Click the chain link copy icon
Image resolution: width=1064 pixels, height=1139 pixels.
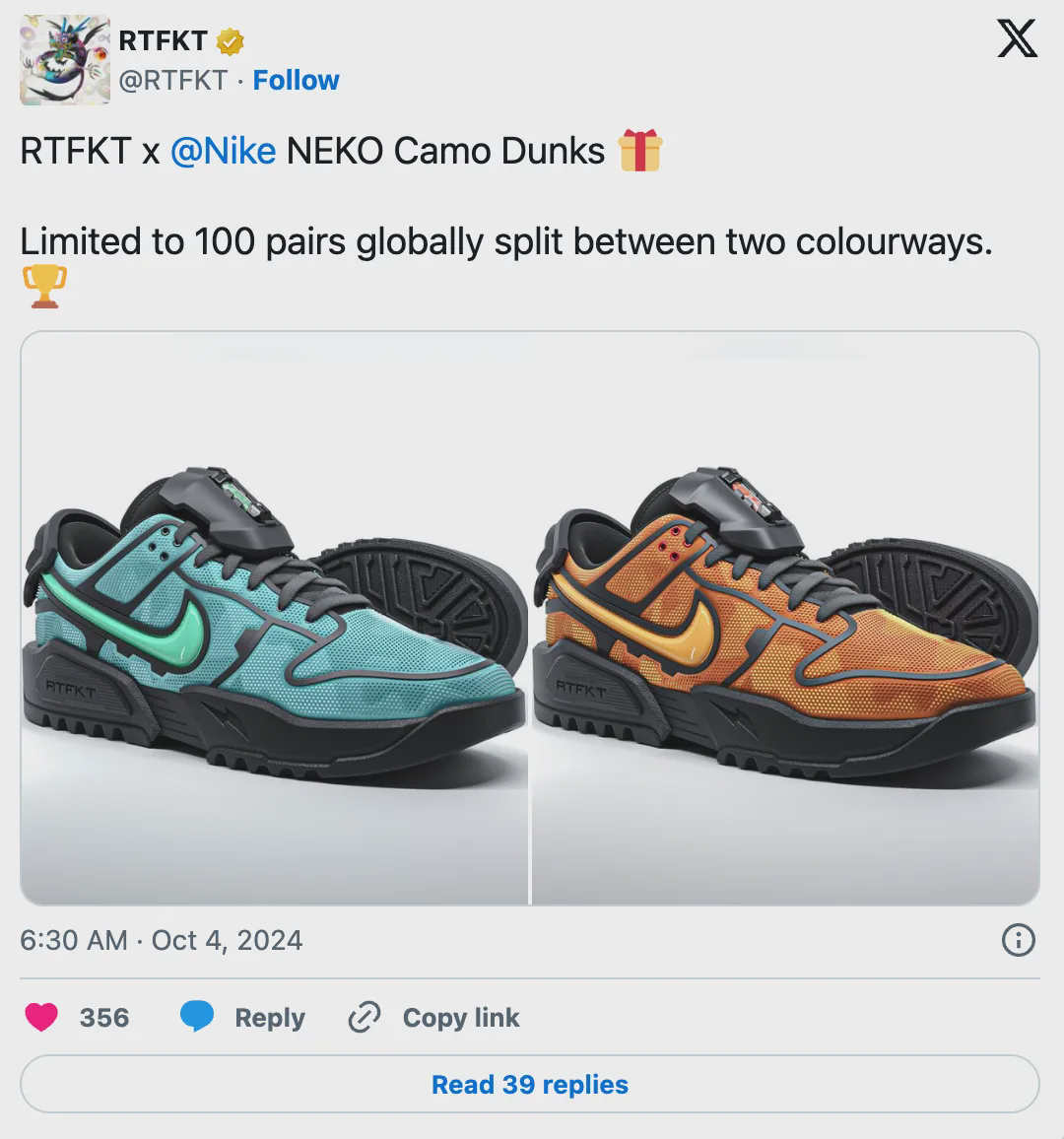(365, 1017)
